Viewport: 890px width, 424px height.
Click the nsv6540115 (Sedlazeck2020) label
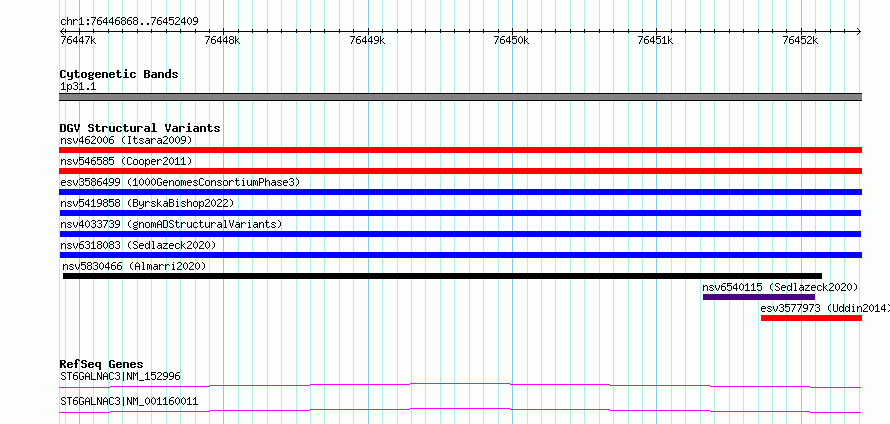(780, 287)
